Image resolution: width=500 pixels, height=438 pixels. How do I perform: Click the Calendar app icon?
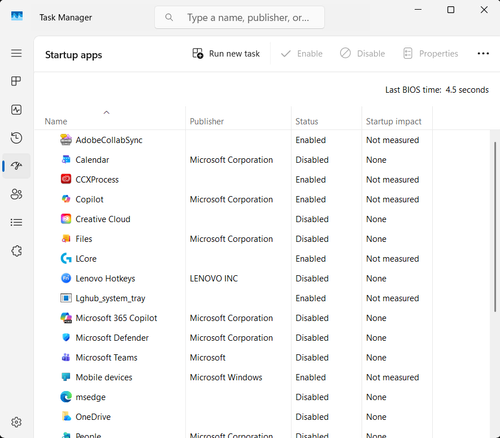coord(66,160)
